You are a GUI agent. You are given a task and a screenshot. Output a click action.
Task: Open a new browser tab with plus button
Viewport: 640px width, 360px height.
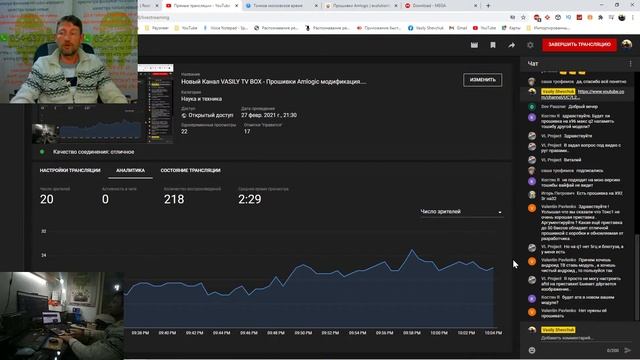488,6
